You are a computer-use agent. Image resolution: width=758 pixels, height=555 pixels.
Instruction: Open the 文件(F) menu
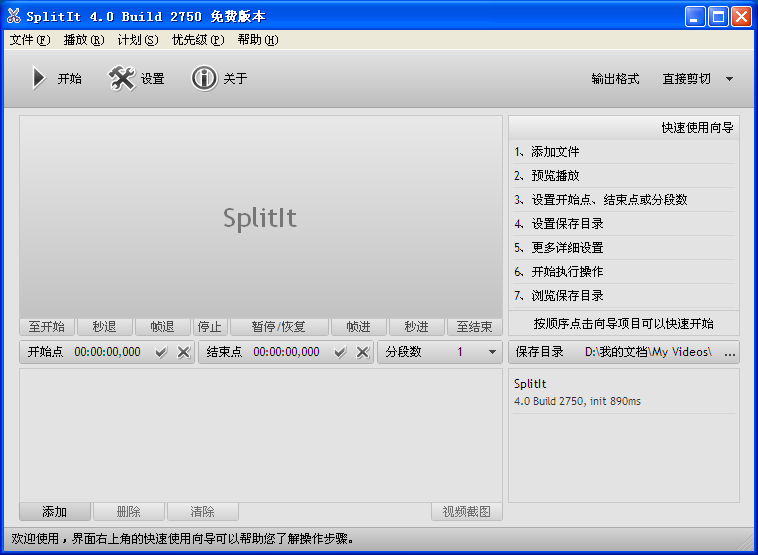(30, 40)
